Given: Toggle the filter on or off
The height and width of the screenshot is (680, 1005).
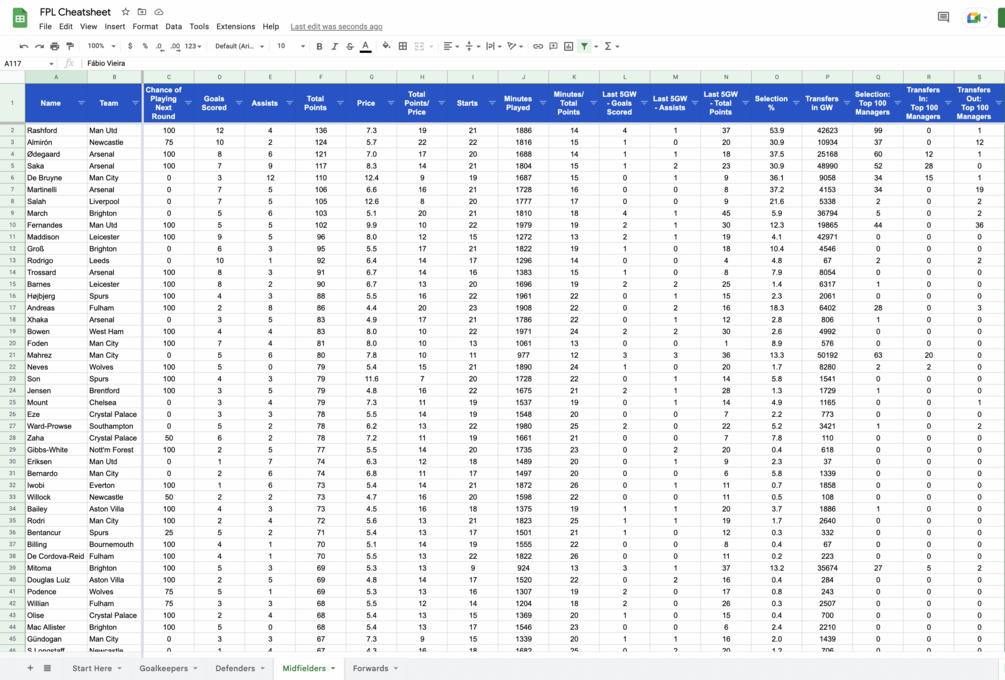Looking at the screenshot, I should [x=584, y=46].
